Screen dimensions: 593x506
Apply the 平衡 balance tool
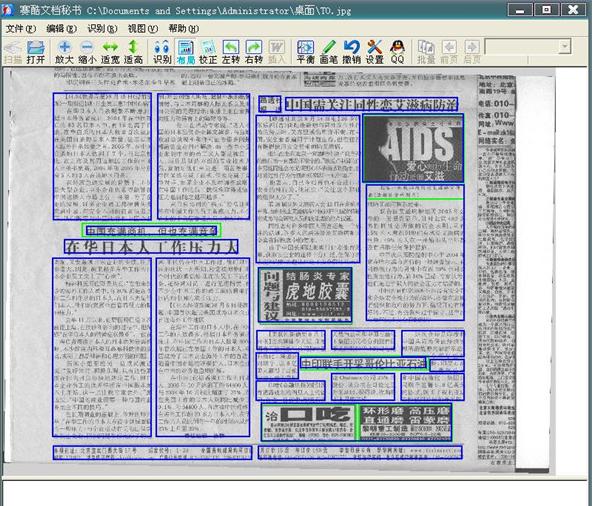point(305,52)
